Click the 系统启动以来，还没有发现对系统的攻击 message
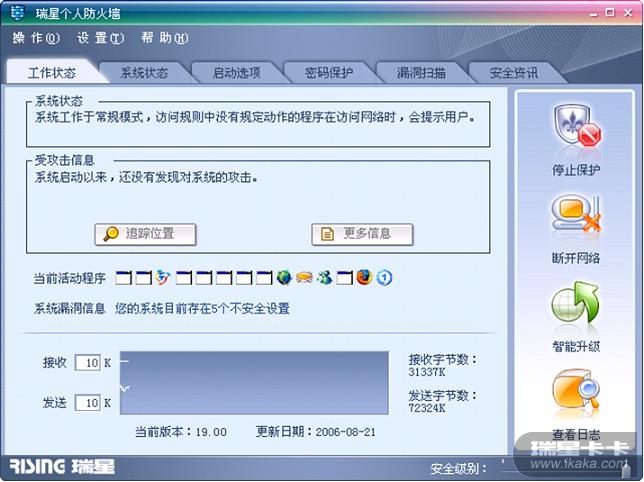 pyautogui.click(x=147, y=177)
